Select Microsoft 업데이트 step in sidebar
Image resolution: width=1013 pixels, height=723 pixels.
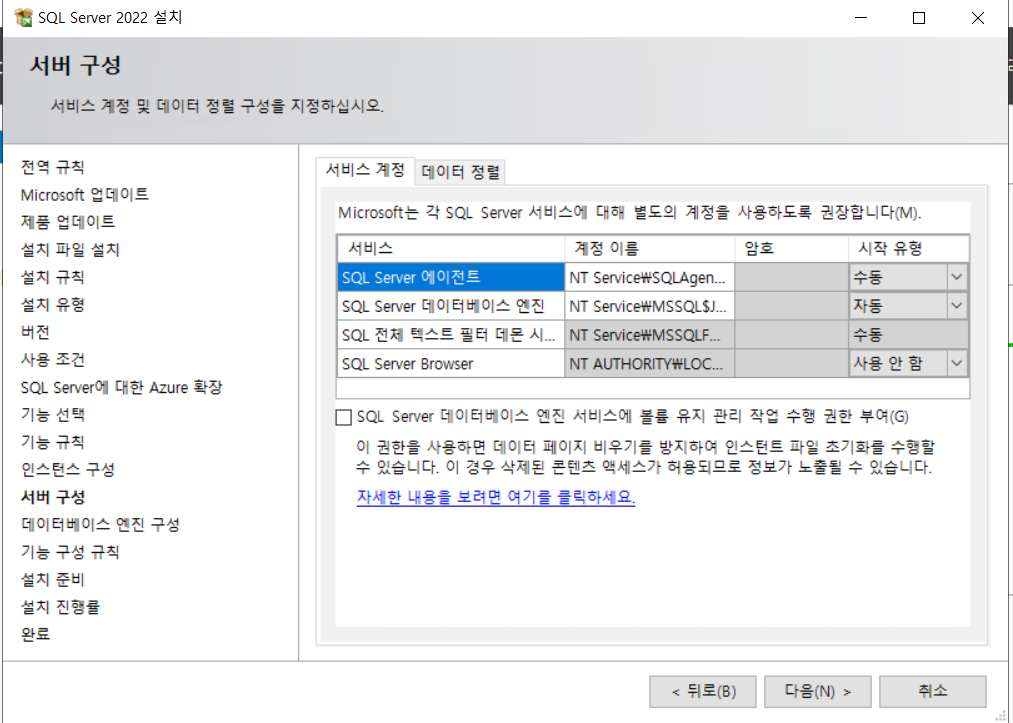tap(85, 194)
